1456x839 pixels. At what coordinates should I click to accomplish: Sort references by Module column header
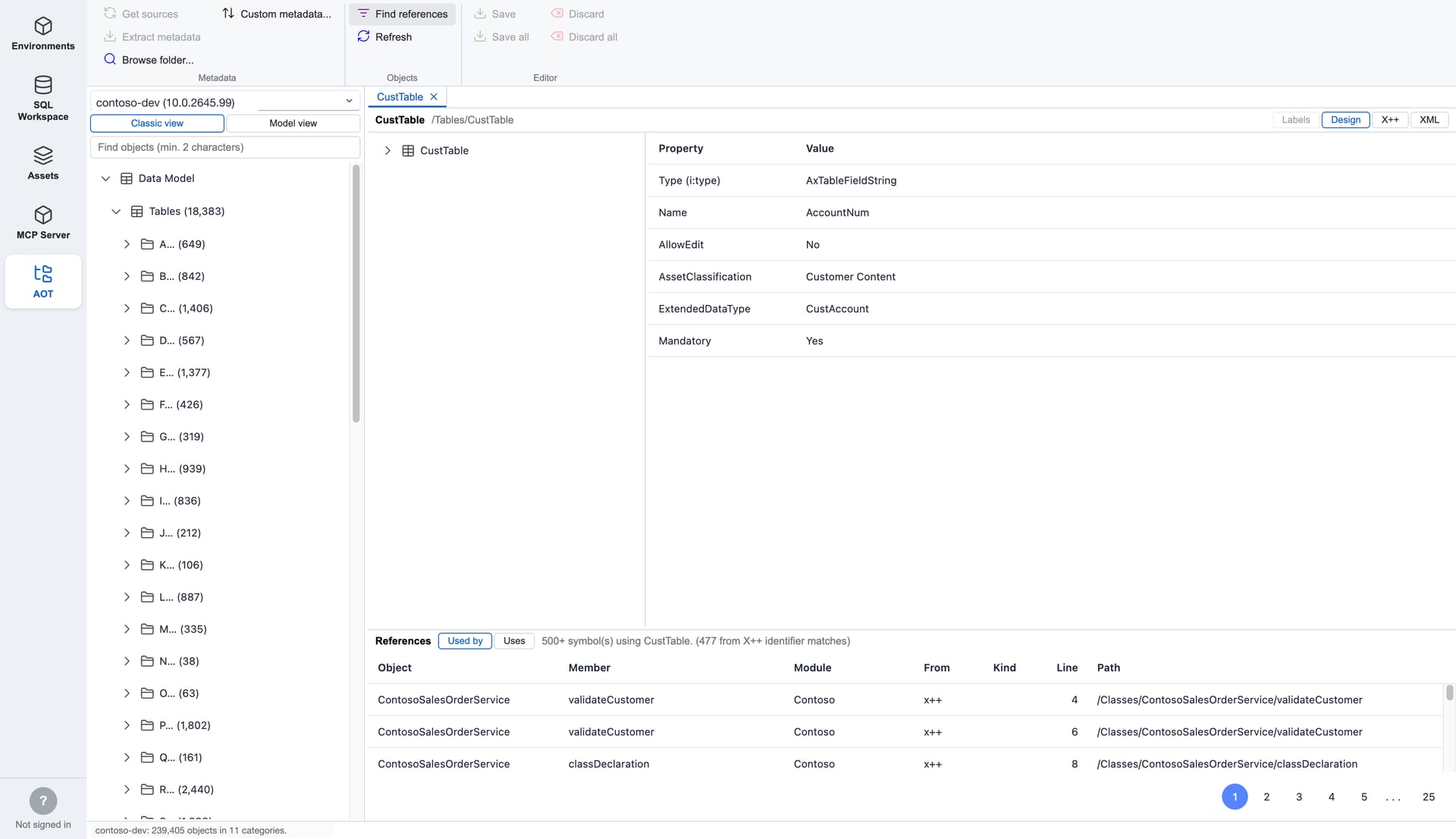[x=812, y=668]
